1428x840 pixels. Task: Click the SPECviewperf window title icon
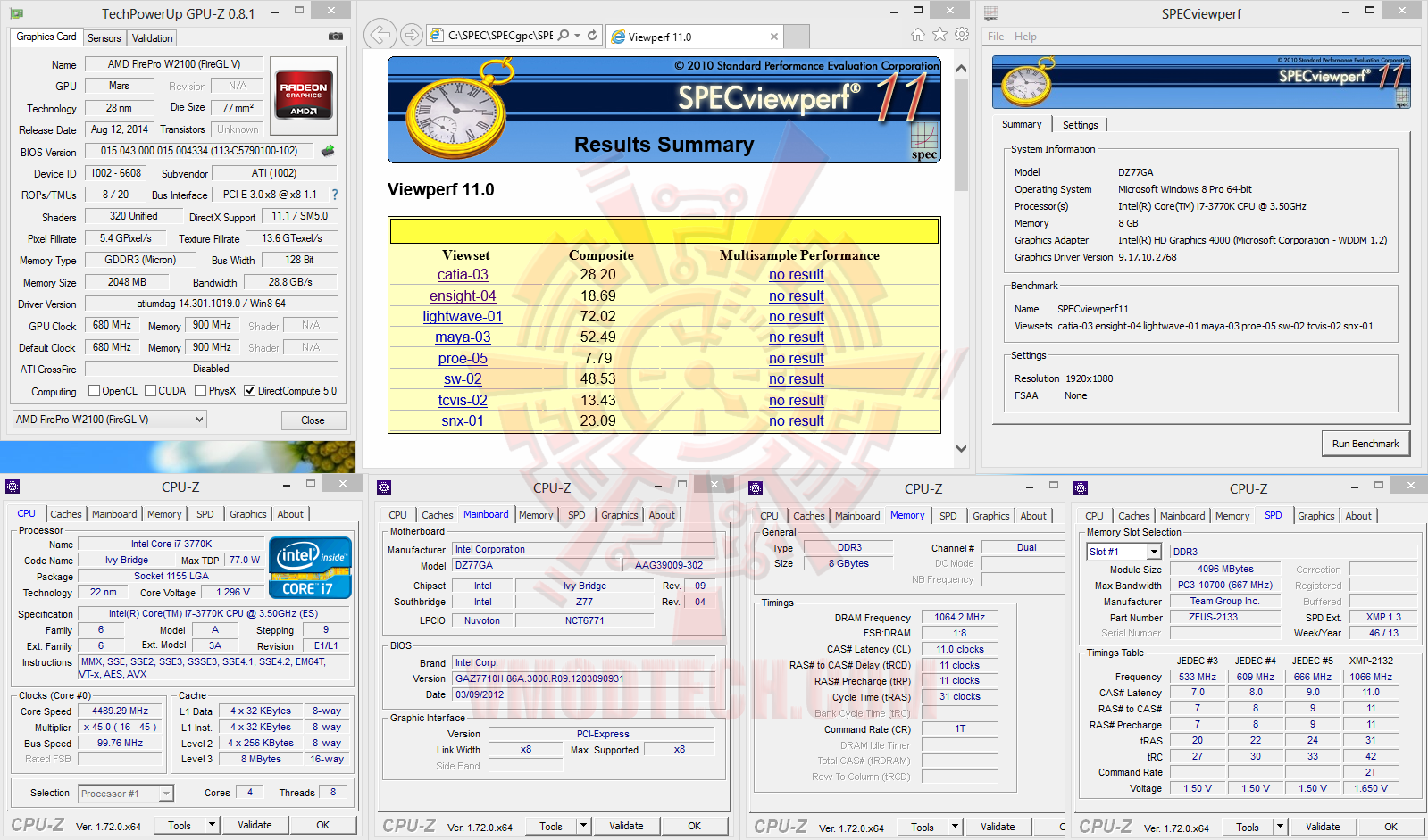(x=990, y=13)
